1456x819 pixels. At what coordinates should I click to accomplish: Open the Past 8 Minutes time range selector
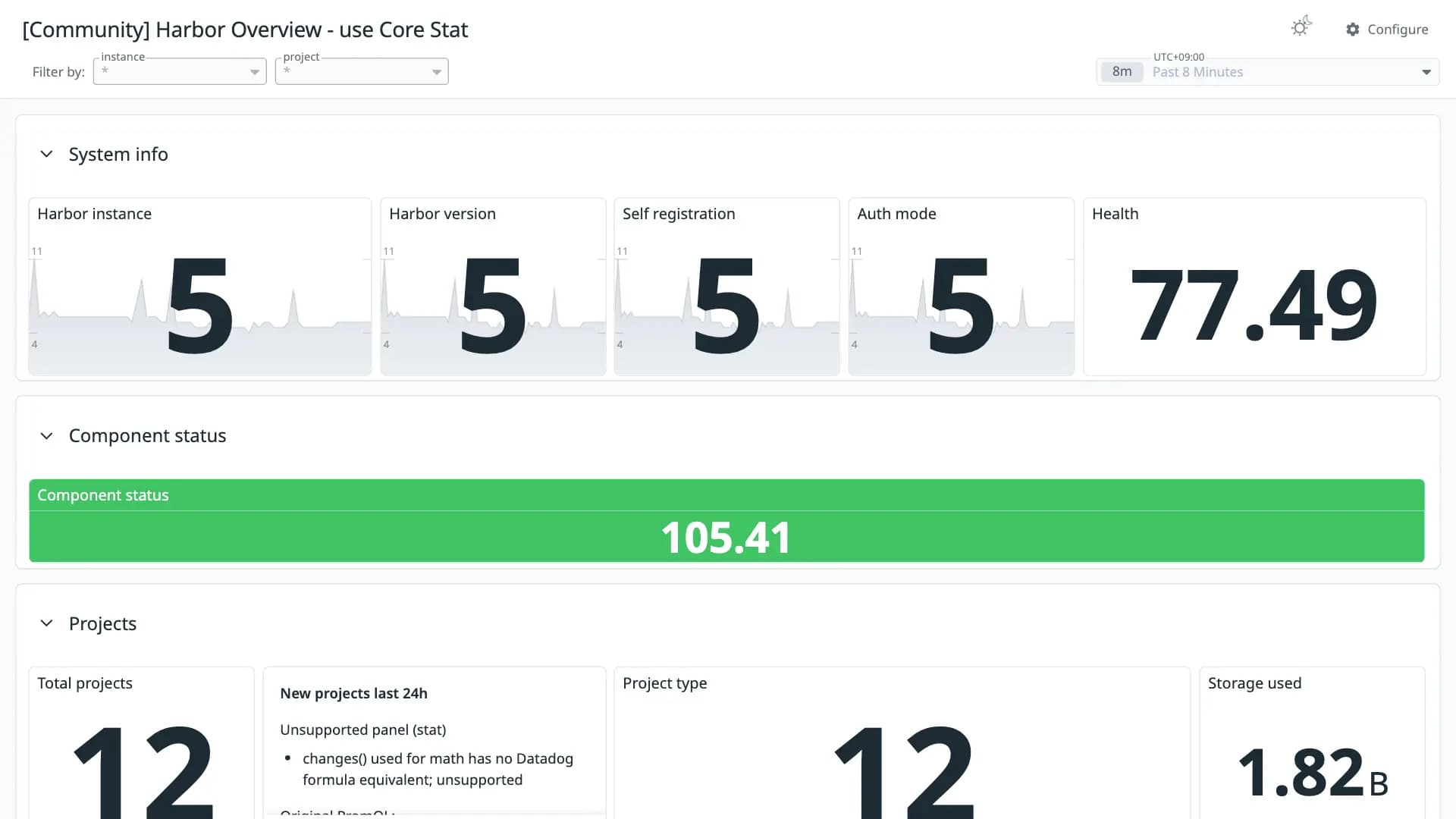1267,72
